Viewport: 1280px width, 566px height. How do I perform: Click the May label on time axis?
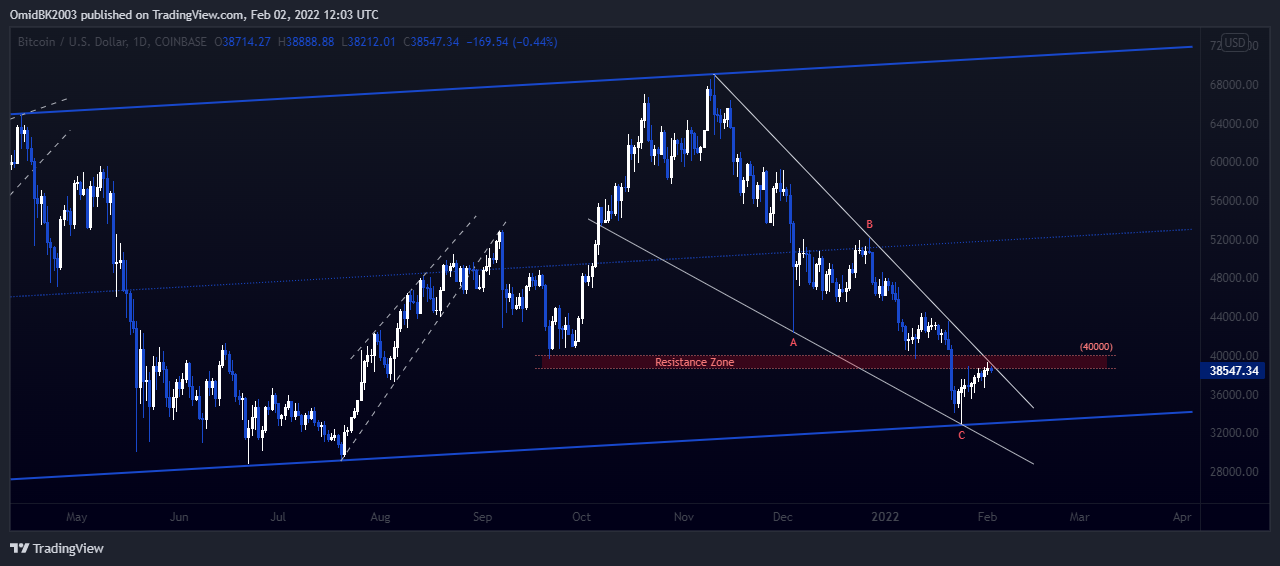click(77, 518)
